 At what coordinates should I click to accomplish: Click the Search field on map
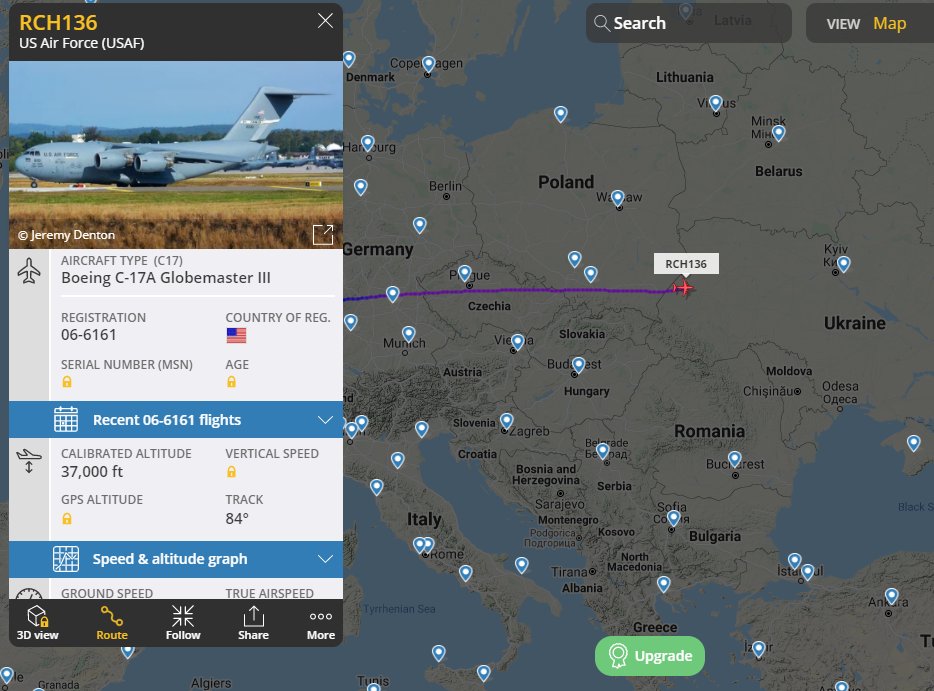[689, 23]
